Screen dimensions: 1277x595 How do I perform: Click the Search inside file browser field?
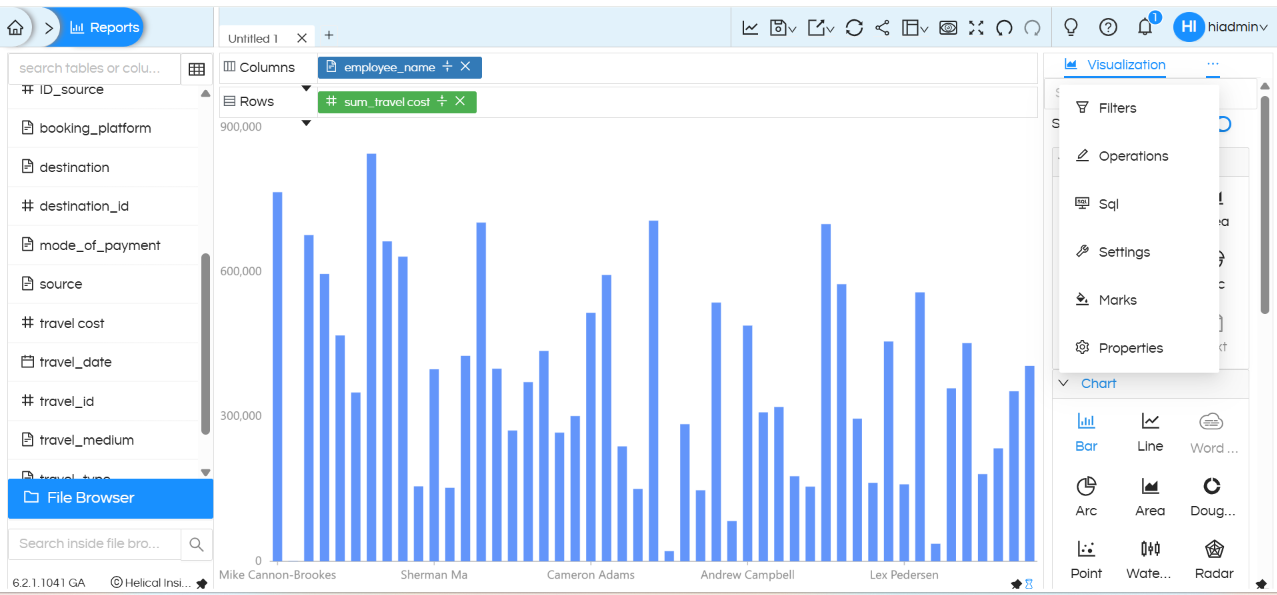tap(95, 544)
